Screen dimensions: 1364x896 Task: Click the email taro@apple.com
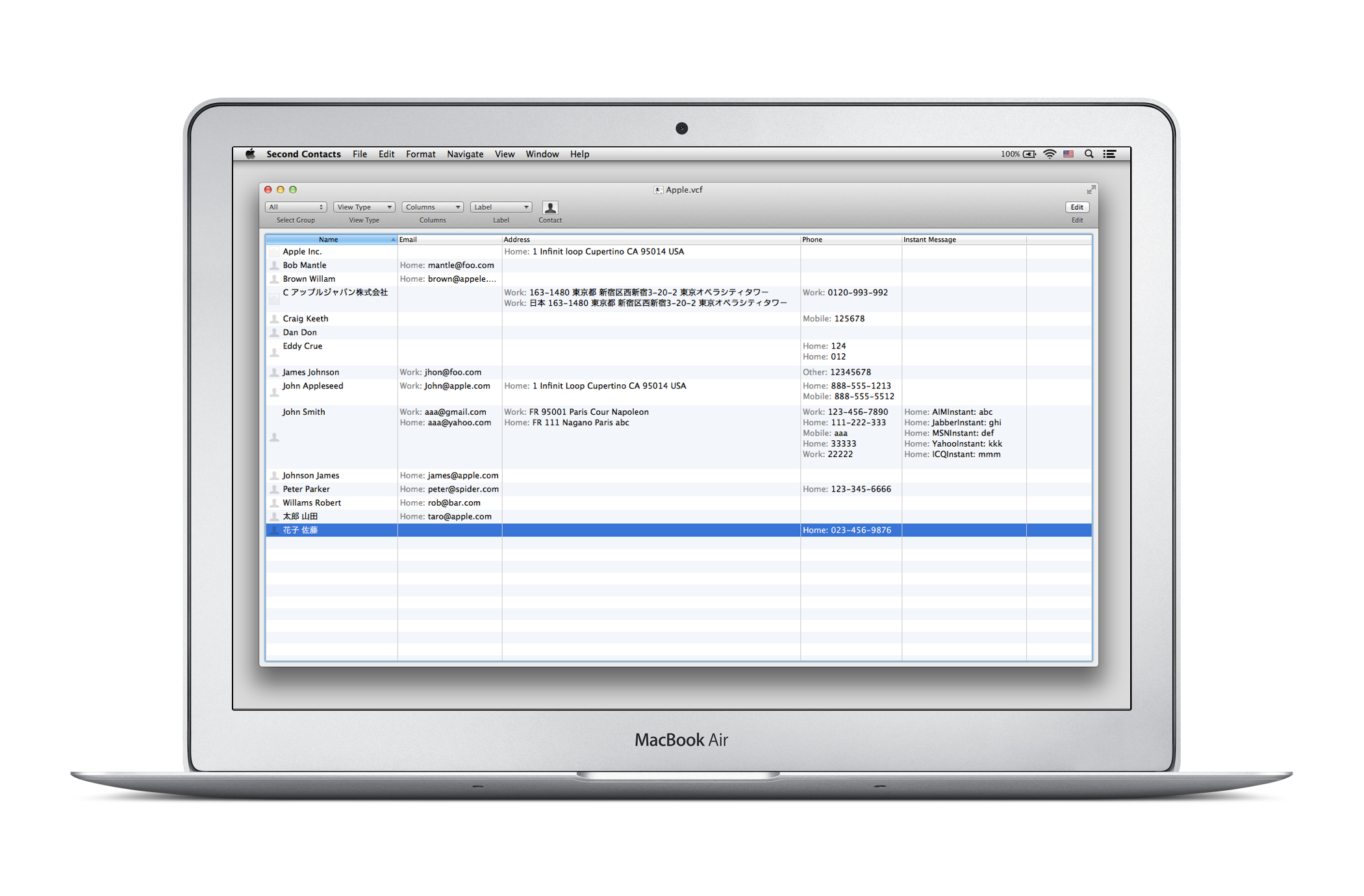pos(460,516)
